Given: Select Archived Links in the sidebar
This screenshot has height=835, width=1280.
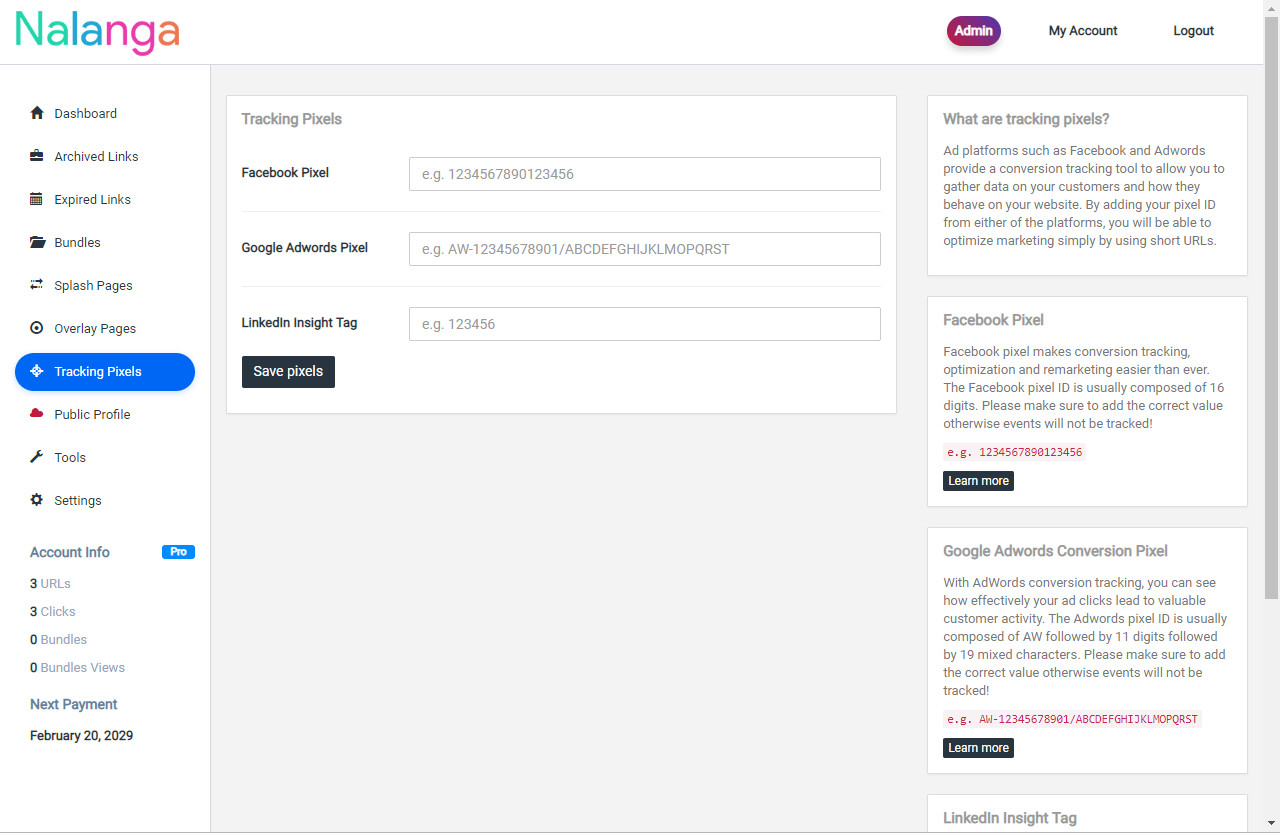Looking at the screenshot, I should [x=94, y=156].
